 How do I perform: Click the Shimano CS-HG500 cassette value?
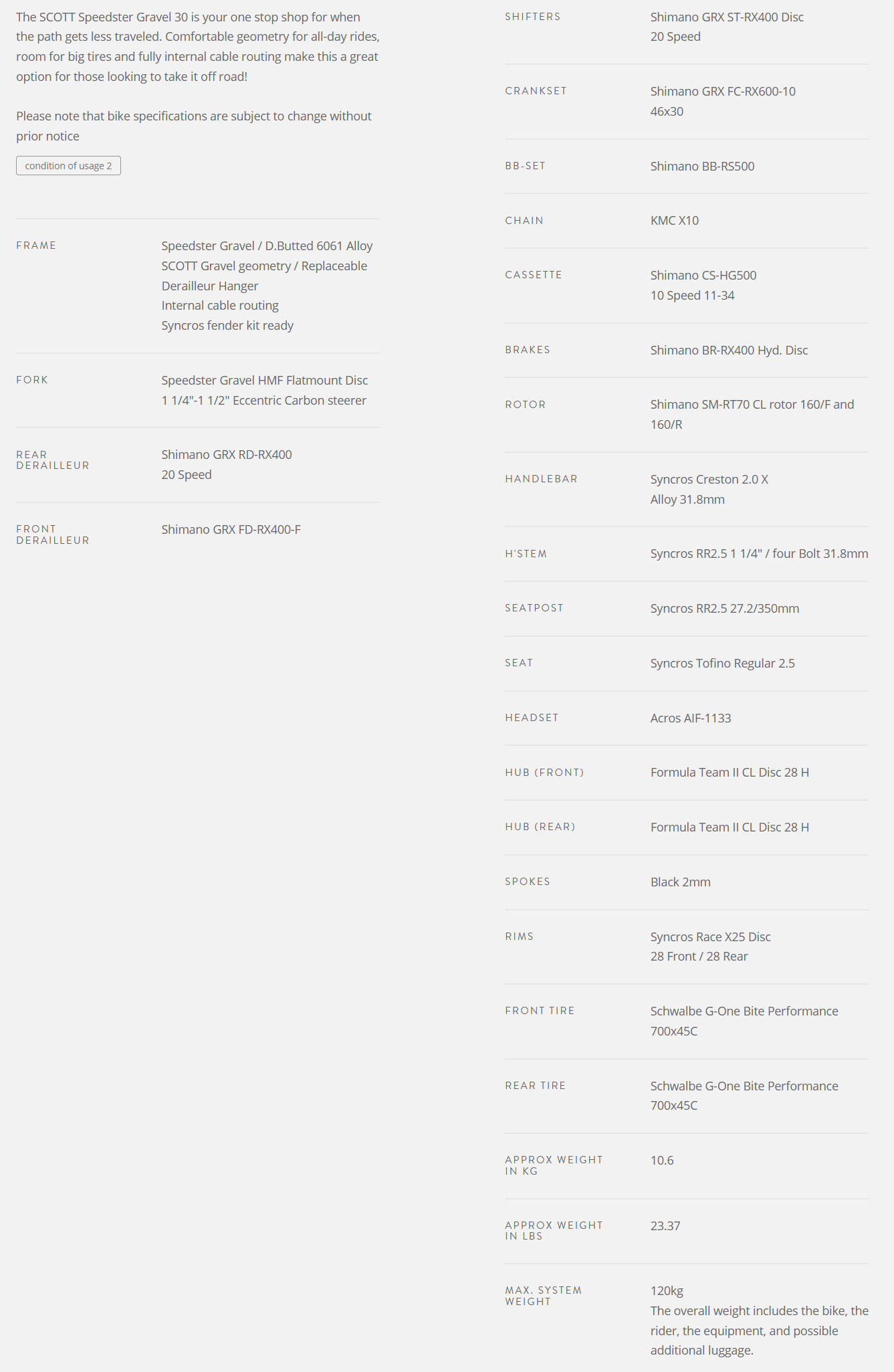coord(703,276)
